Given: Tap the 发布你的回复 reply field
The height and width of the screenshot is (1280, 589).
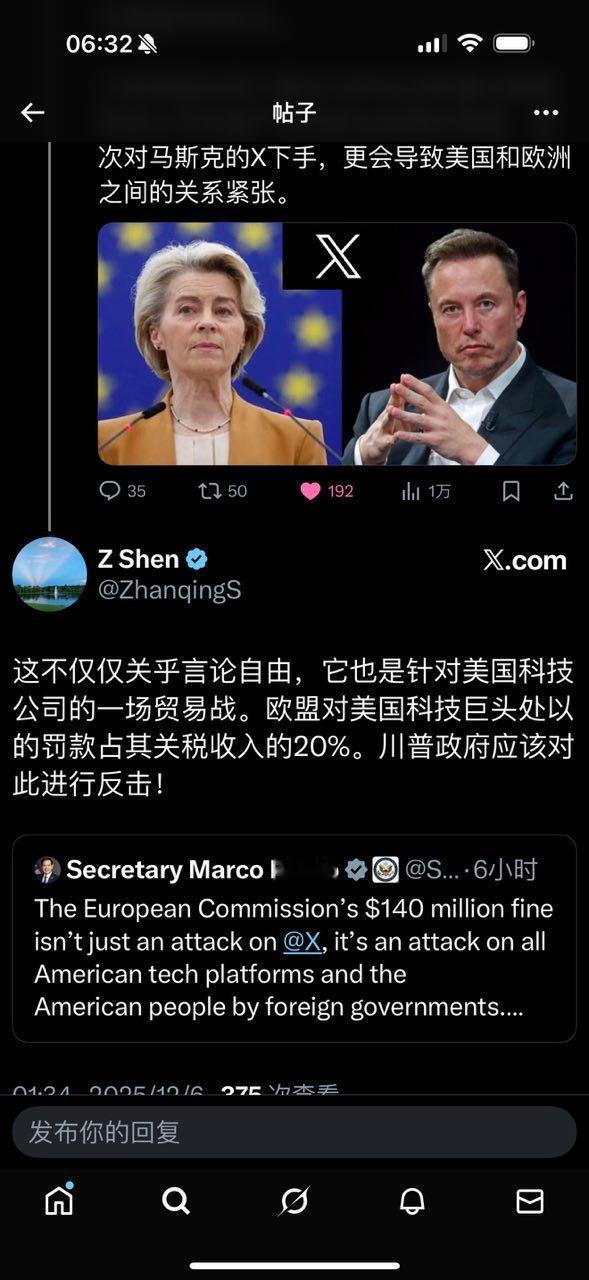Looking at the screenshot, I should click(294, 1132).
